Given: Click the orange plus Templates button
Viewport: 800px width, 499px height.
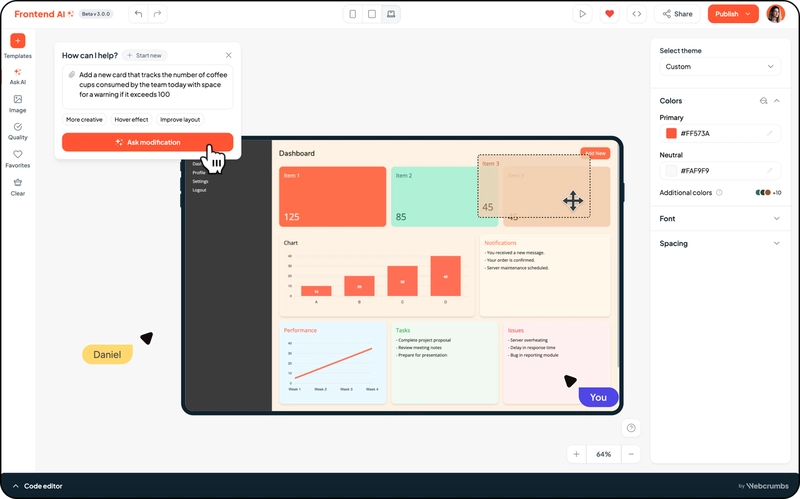Looking at the screenshot, I should pos(18,41).
